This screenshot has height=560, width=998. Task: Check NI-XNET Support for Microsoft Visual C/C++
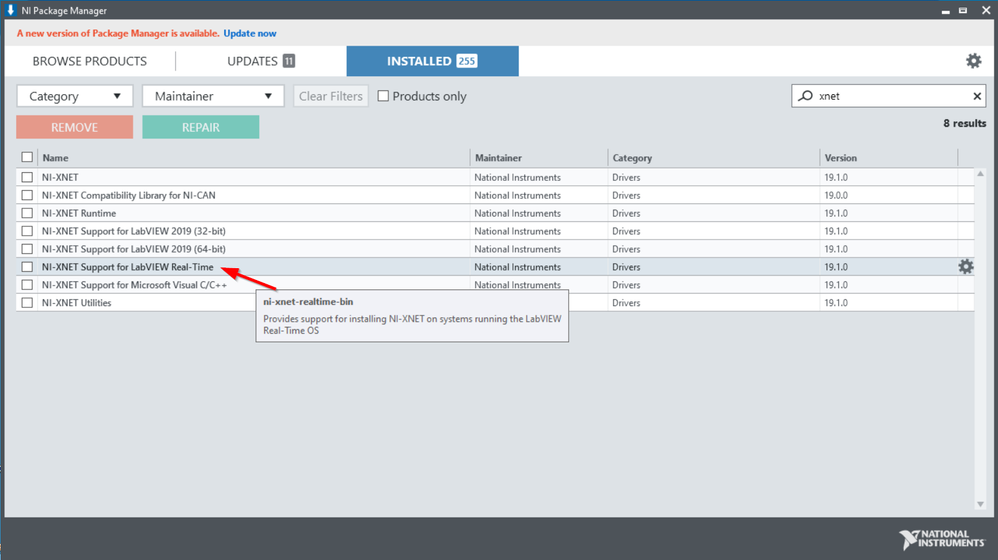point(27,284)
